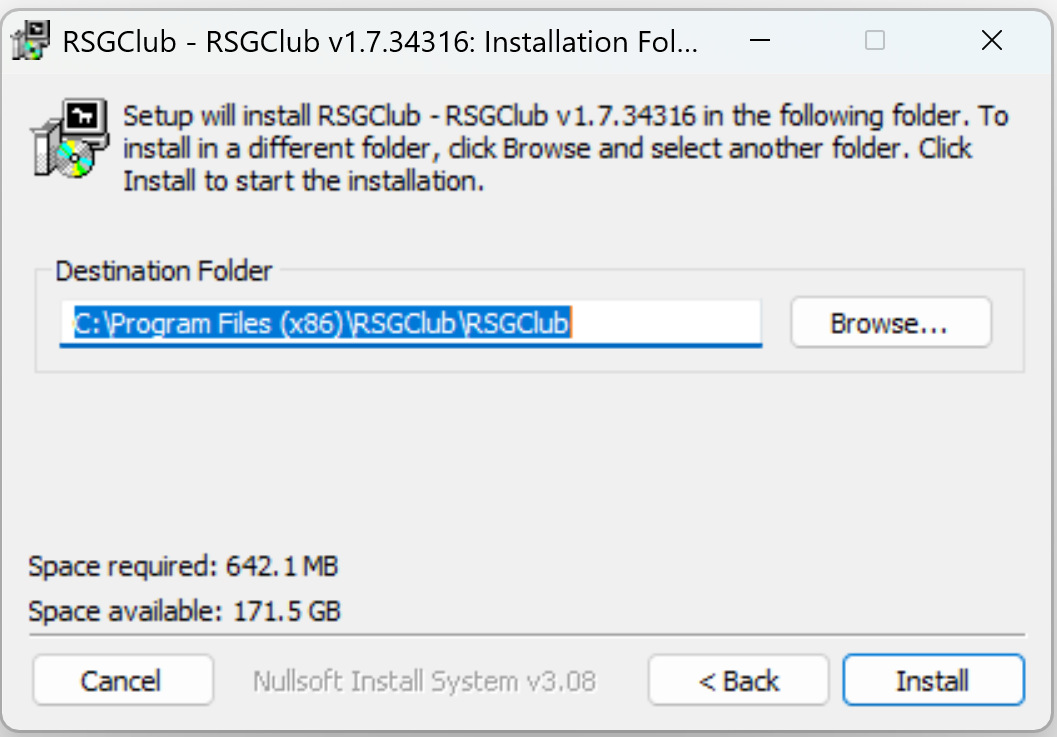1057x737 pixels.
Task: Click the large setup computer-and-CD icon
Action: pos(69,139)
